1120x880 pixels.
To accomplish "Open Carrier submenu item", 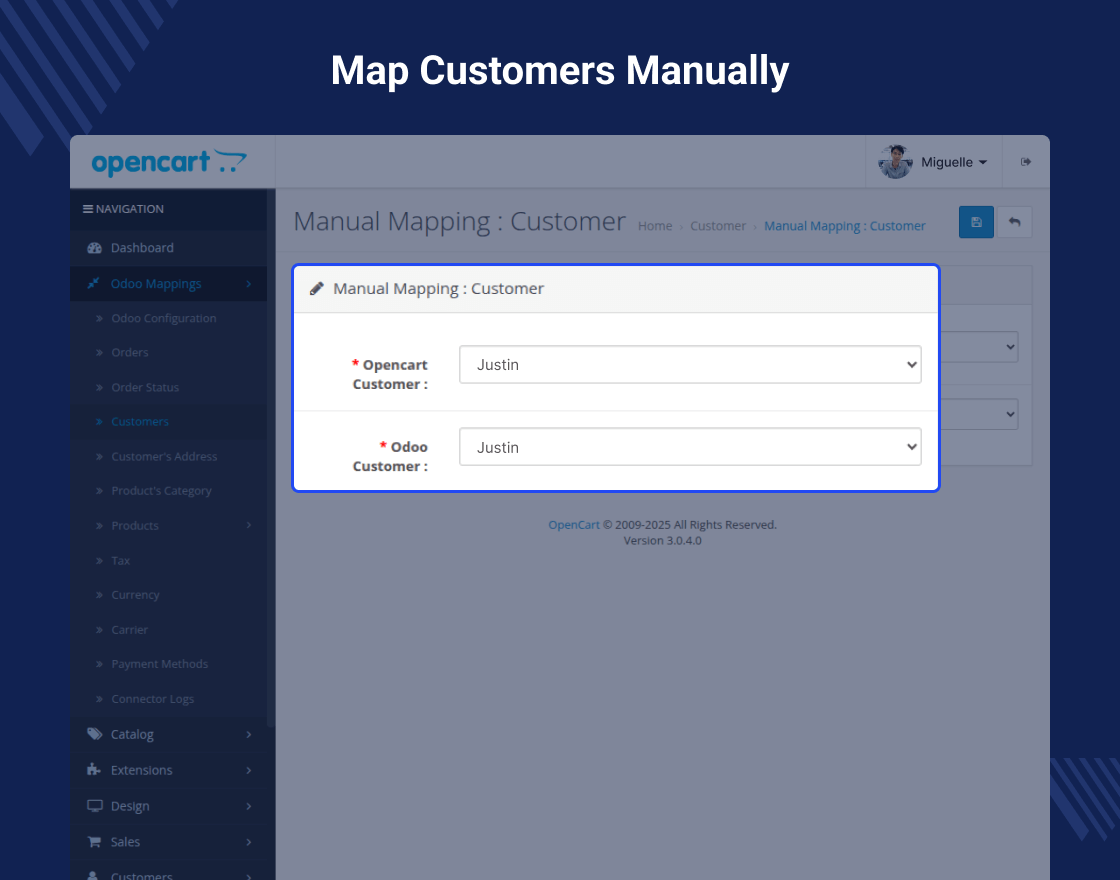I will coord(129,630).
